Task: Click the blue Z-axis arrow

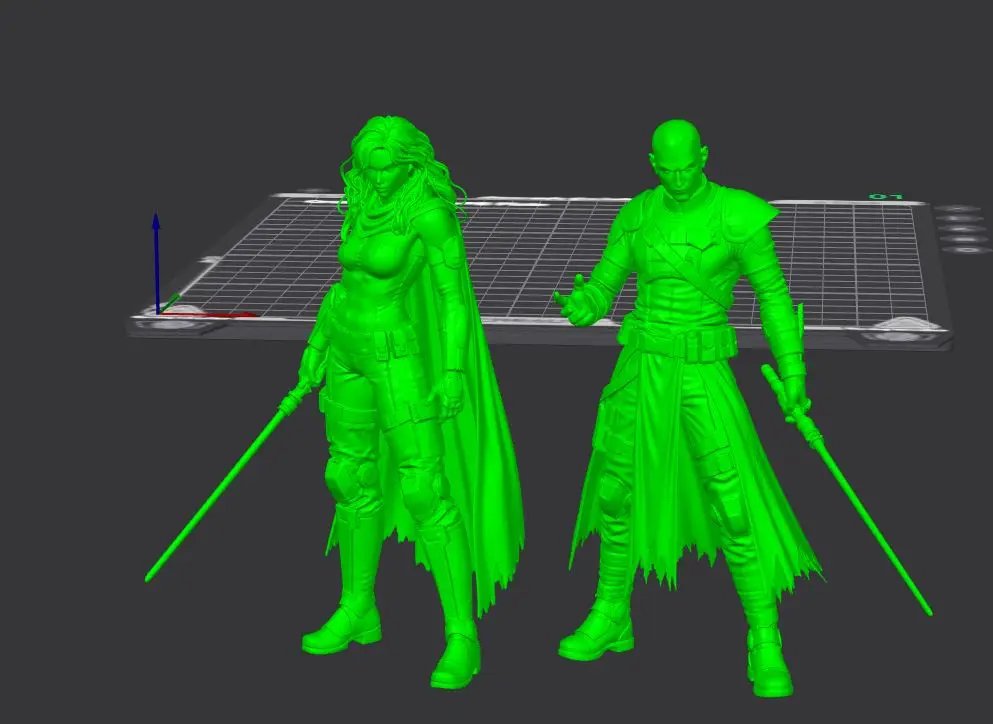Action: pyautogui.click(x=156, y=262)
